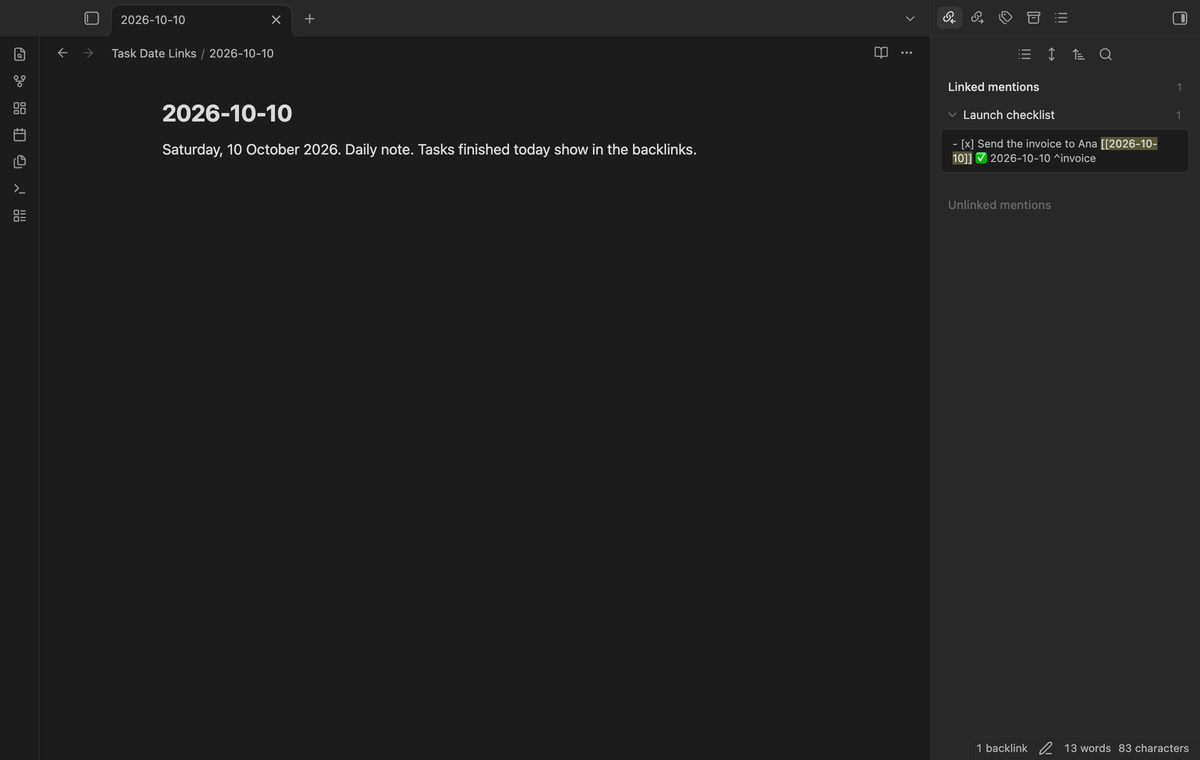Open a new tab with plus
Viewport: 1200px width, 760px height.
point(310,18)
